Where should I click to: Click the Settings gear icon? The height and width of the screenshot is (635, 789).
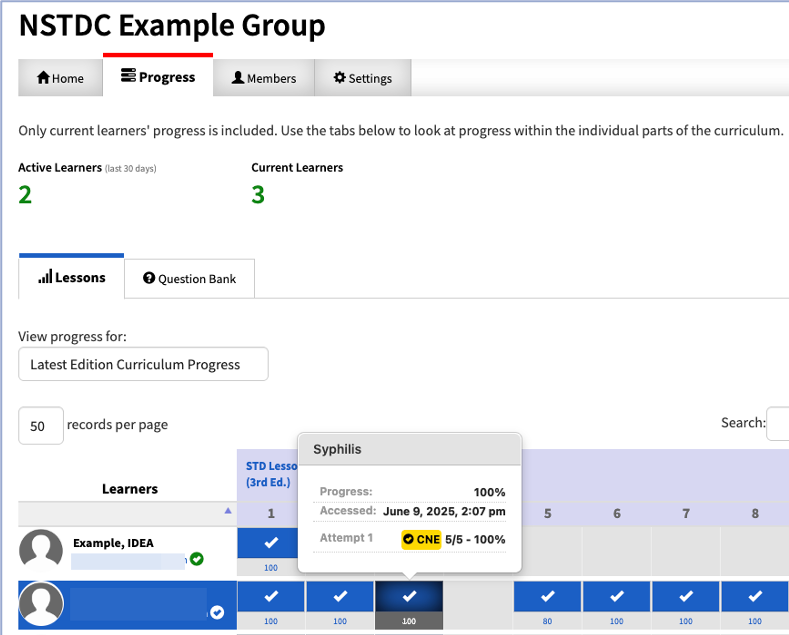(x=340, y=77)
